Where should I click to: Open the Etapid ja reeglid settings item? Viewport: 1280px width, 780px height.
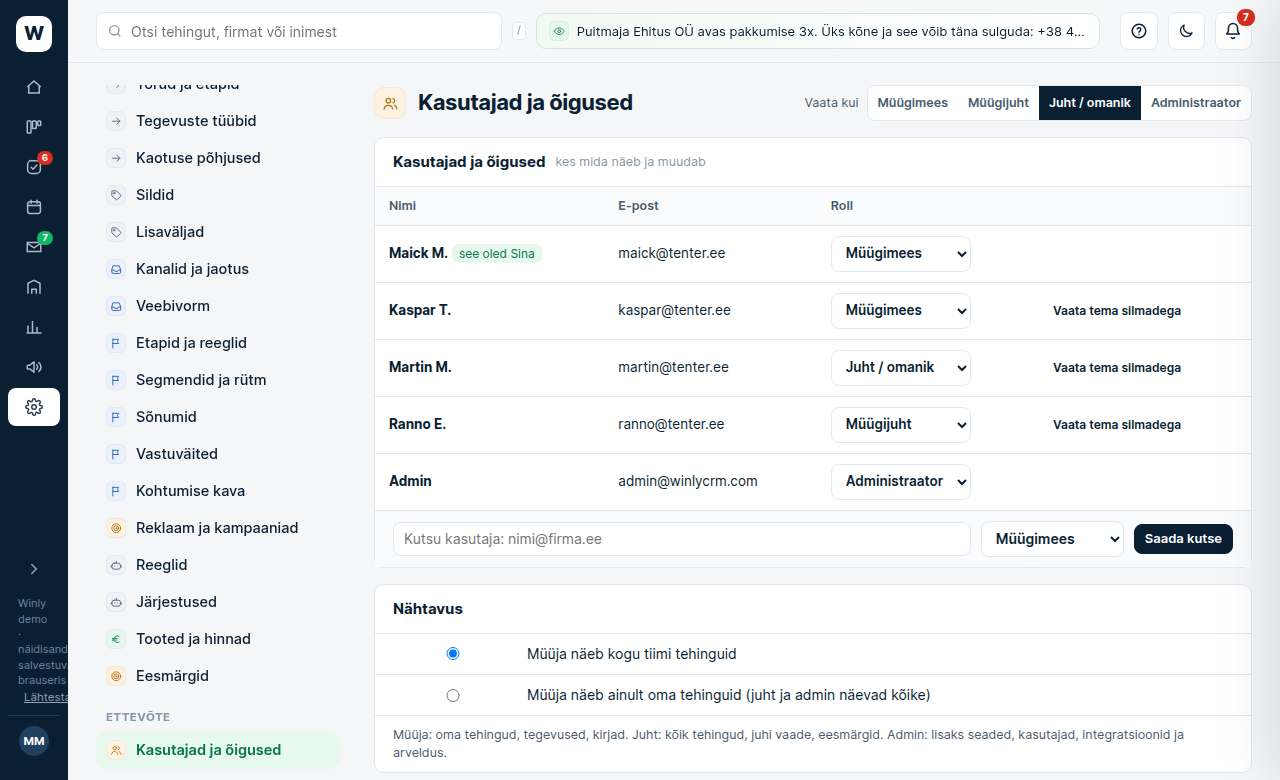pyautogui.click(x=218, y=343)
